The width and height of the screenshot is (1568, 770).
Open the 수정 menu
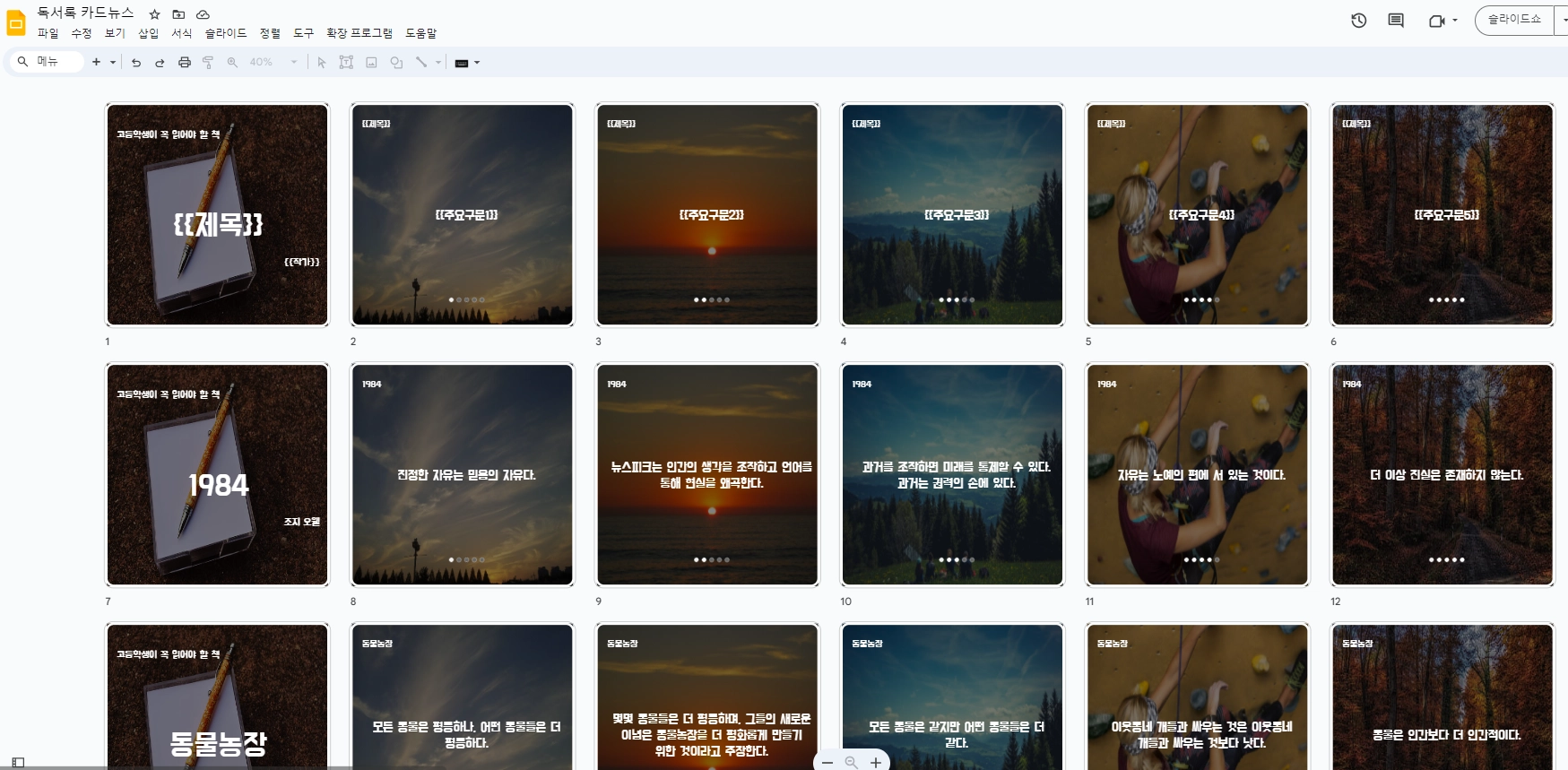[x=82, y=33]
